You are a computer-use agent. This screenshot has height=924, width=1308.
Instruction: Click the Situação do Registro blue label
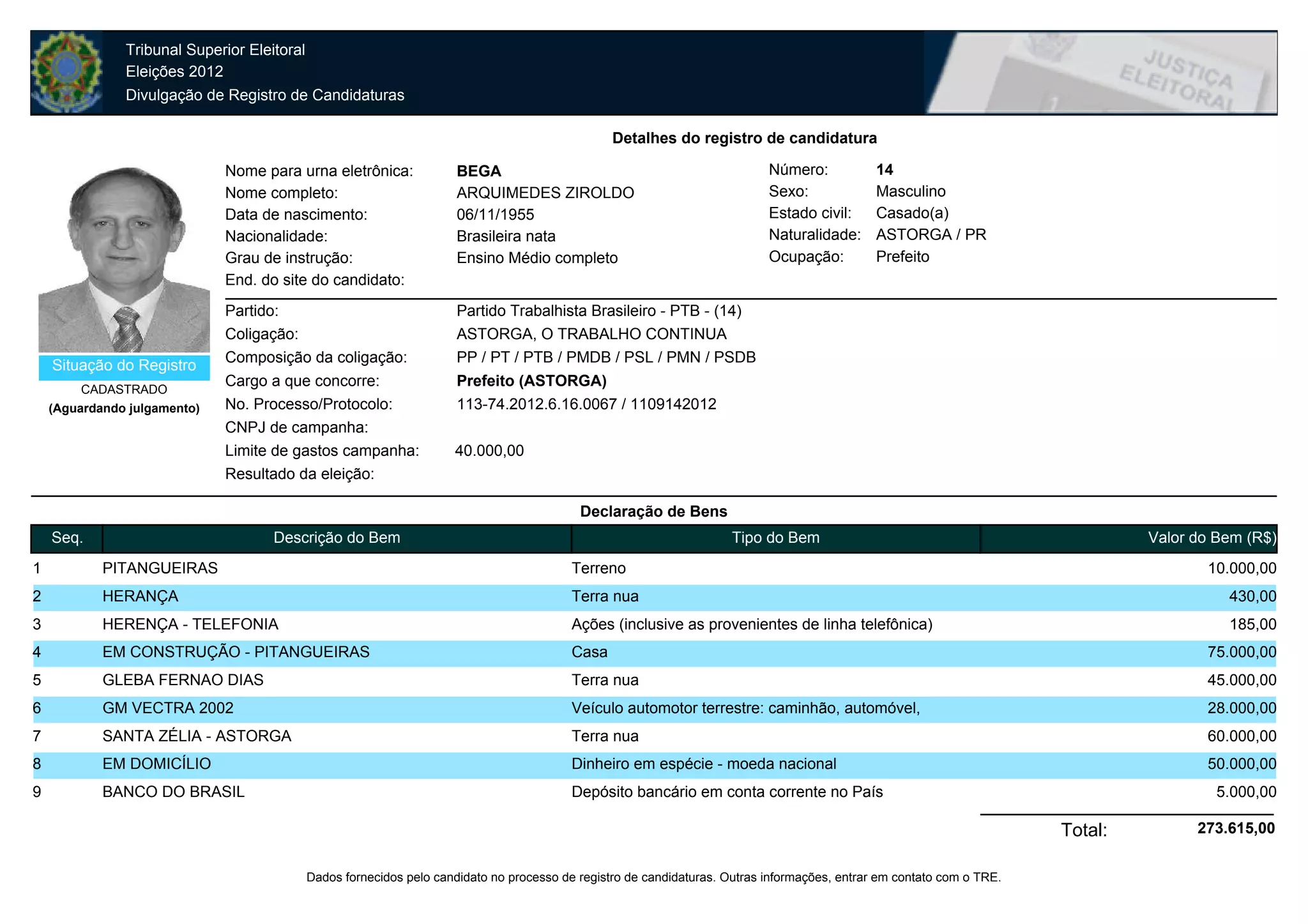(x=124, y=366)
